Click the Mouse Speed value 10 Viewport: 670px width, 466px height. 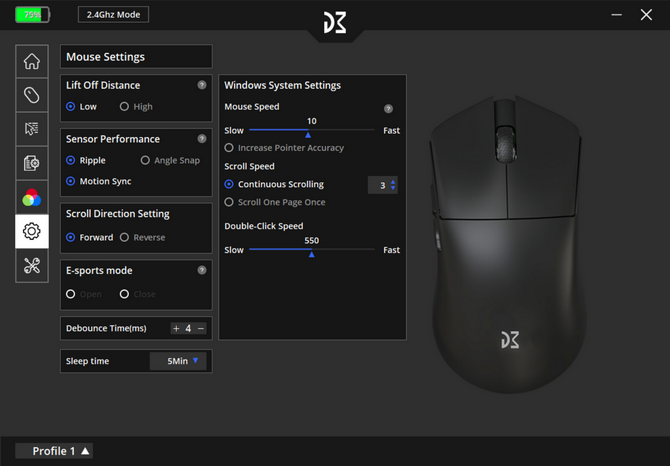click(x=311, y=121)
